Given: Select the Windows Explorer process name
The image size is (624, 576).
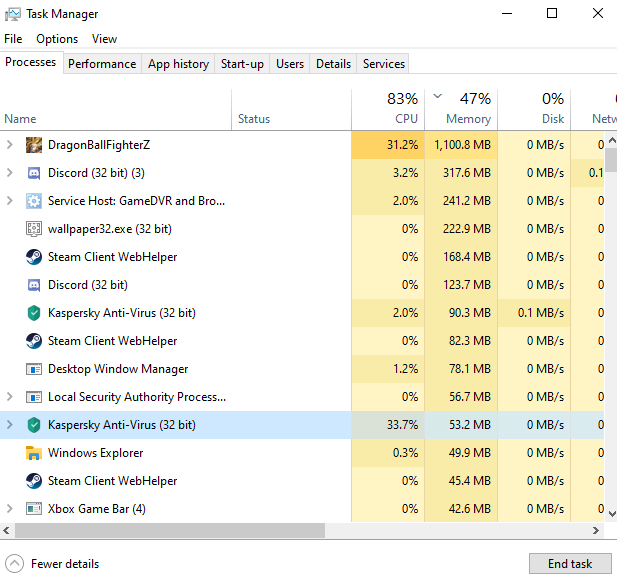Looking at the screenshot, I should click(x=96, y=453).
